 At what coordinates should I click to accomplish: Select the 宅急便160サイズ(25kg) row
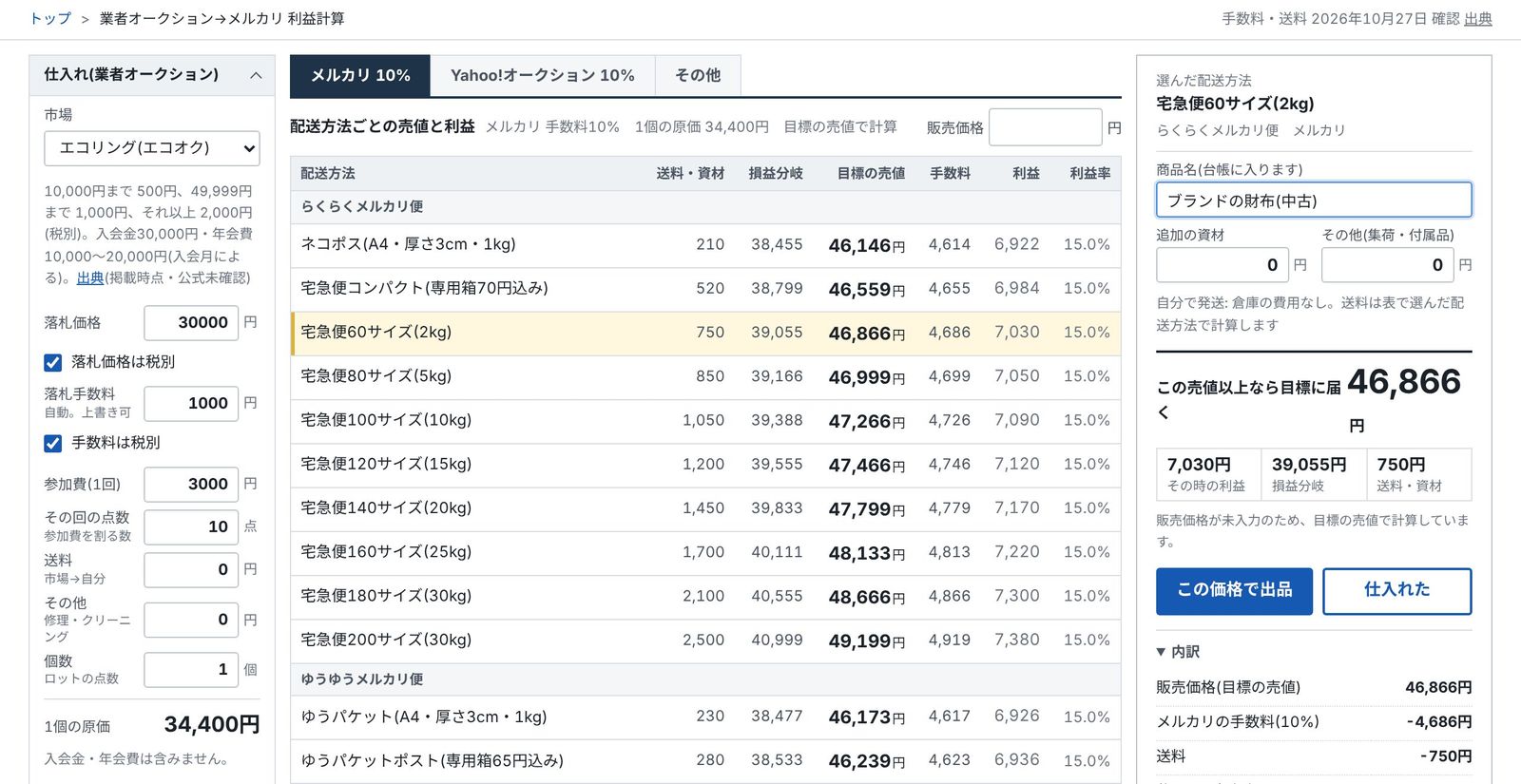click(x=705, y=553)
